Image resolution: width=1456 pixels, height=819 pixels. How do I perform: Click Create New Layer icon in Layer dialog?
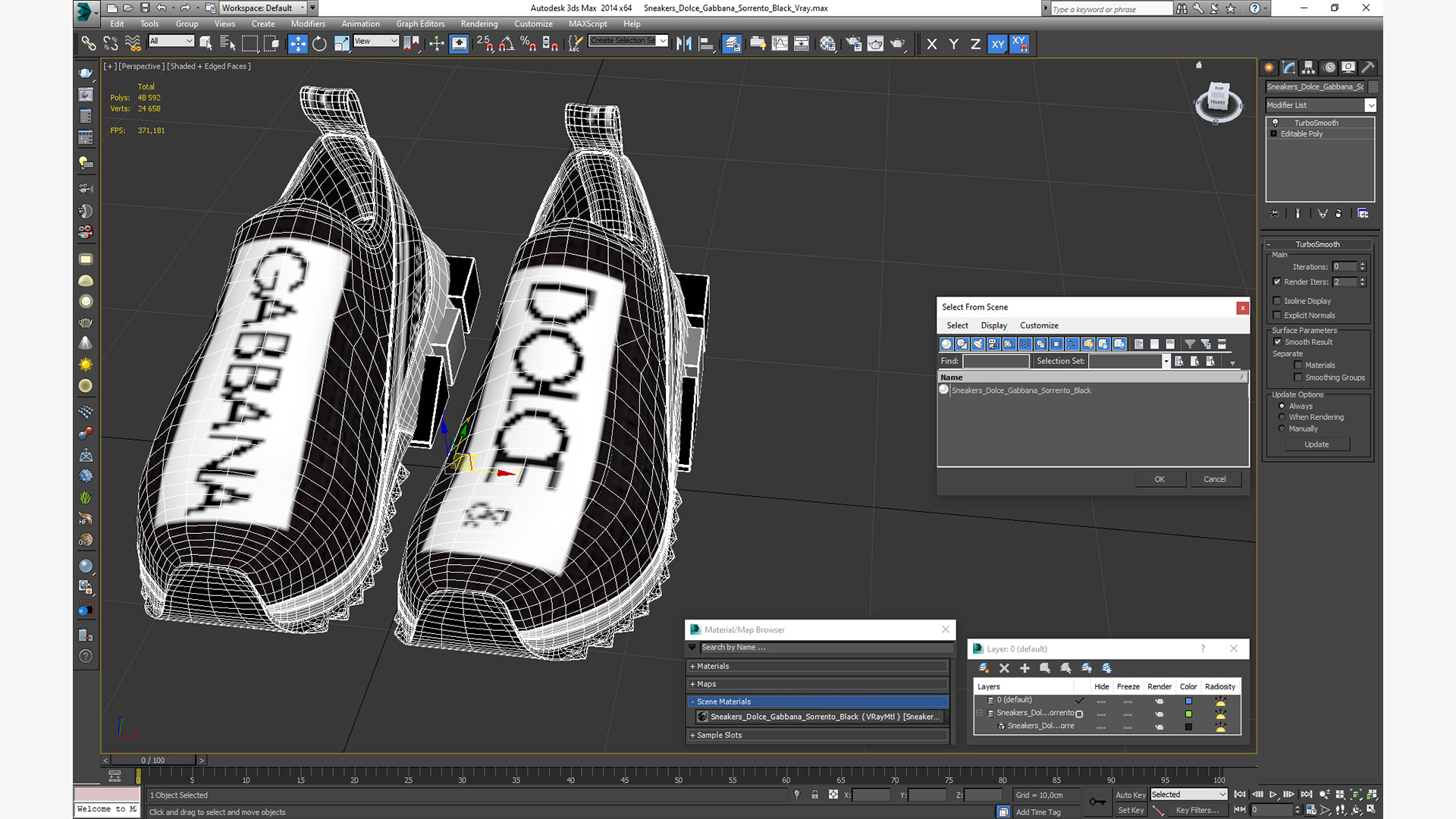click(984, 668)
